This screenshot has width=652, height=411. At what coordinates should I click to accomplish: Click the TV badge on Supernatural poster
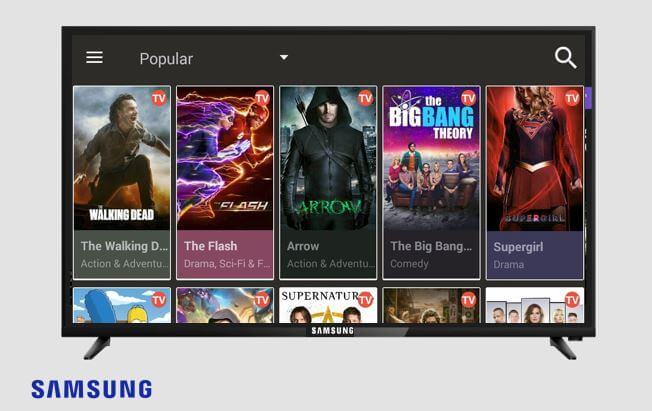[x=365, y=300]
